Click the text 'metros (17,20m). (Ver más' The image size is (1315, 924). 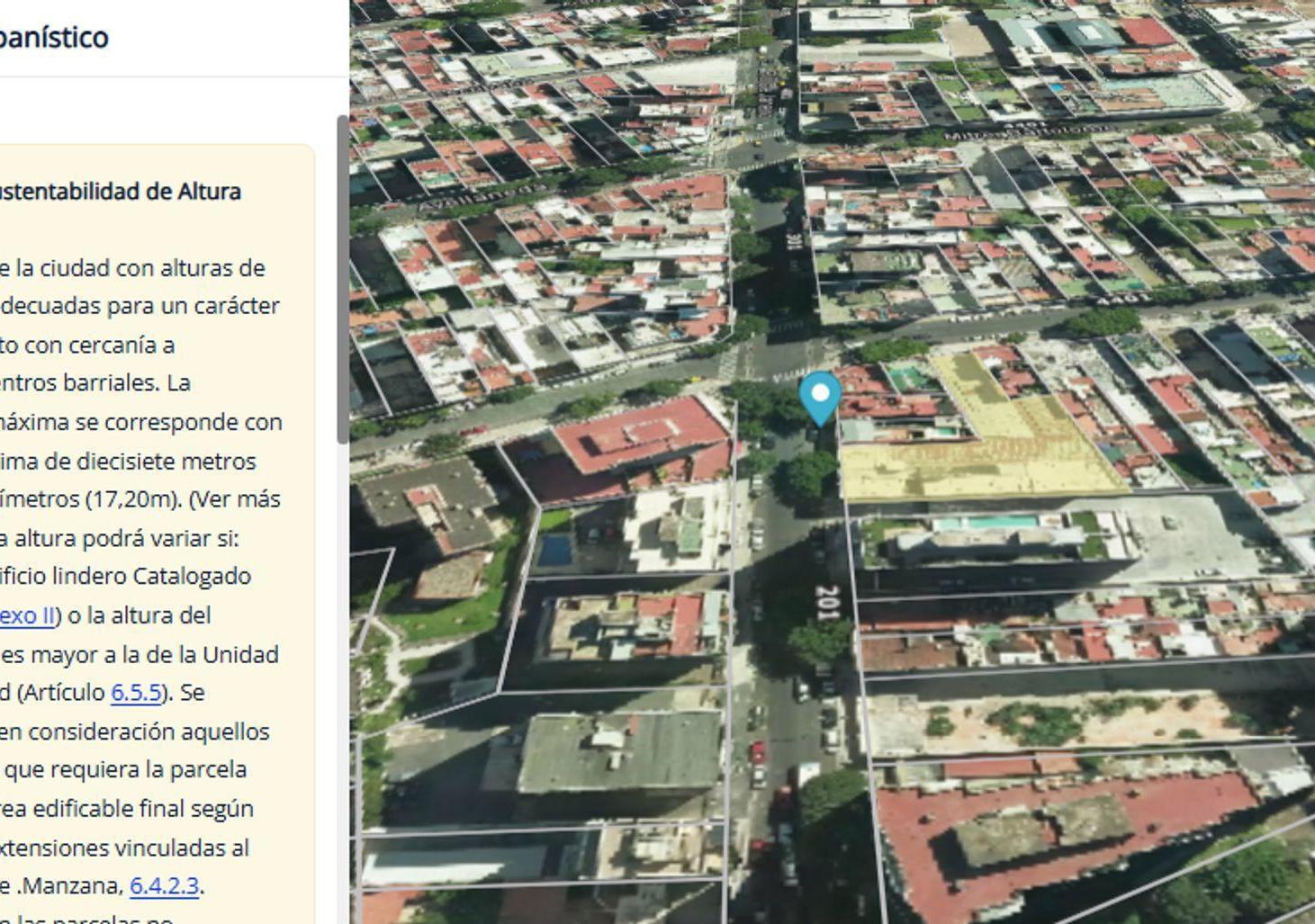[x=140, y=498]
